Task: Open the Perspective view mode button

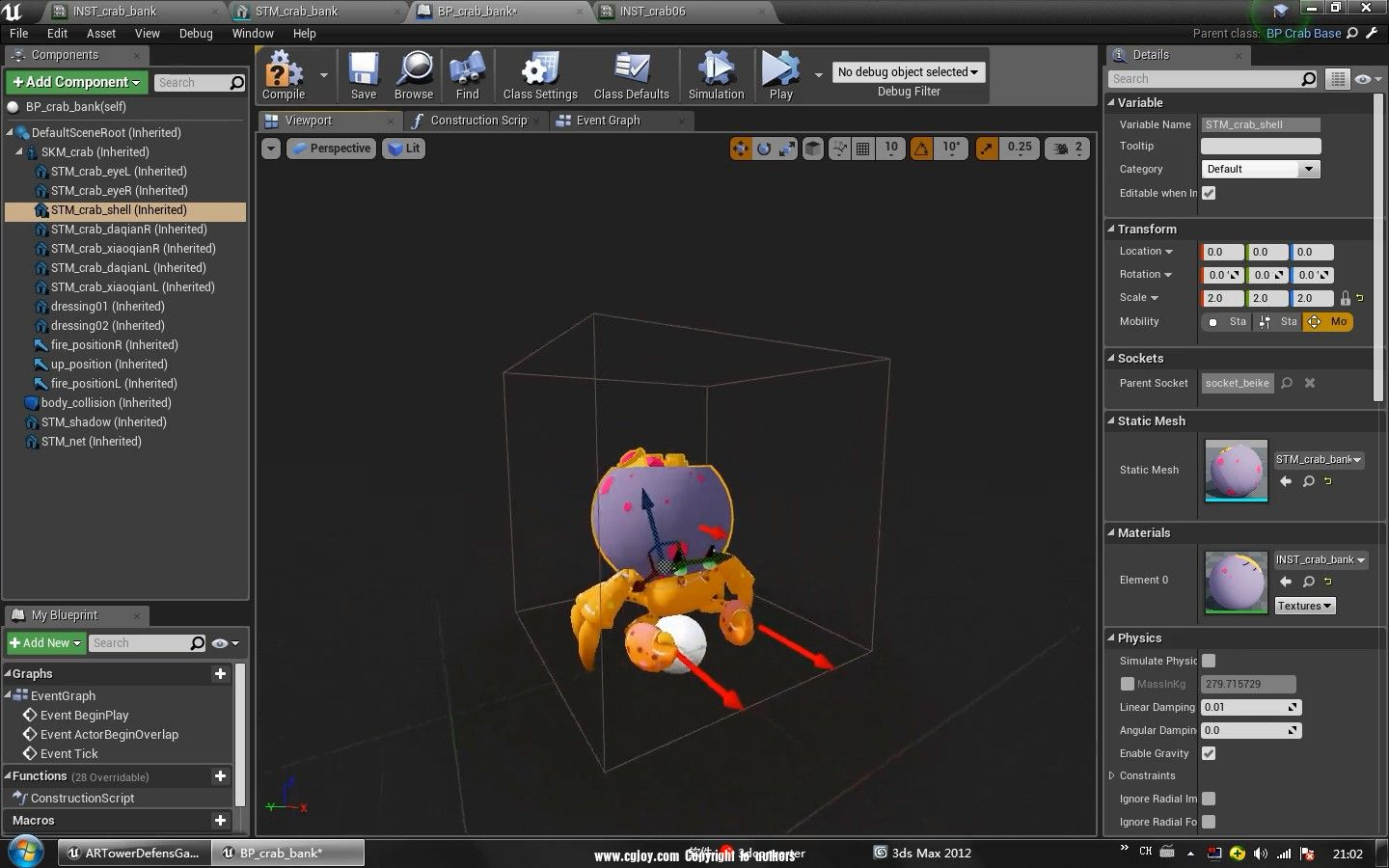Action: [330, 149]
